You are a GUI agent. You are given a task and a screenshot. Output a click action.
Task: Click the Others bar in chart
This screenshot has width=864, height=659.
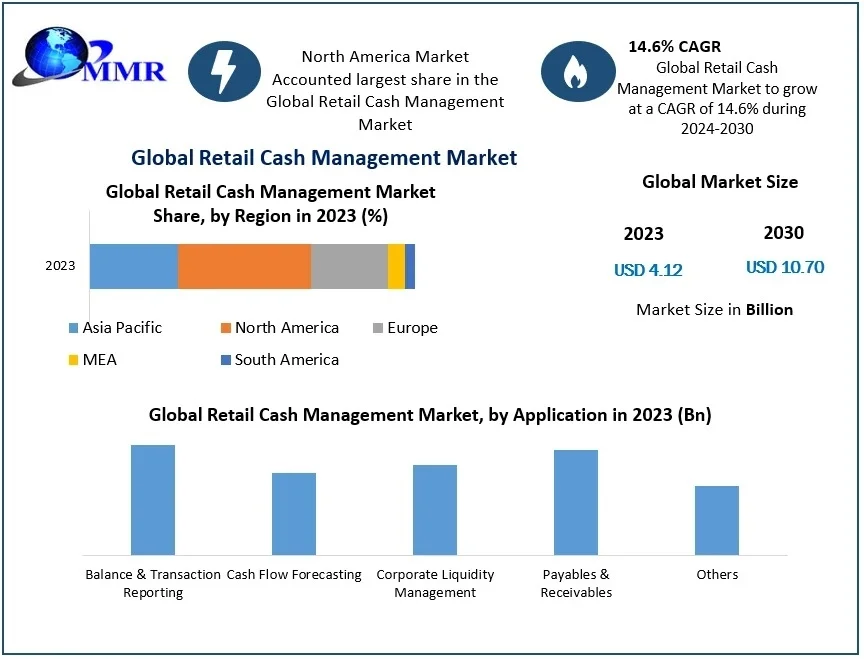[717, 520]
